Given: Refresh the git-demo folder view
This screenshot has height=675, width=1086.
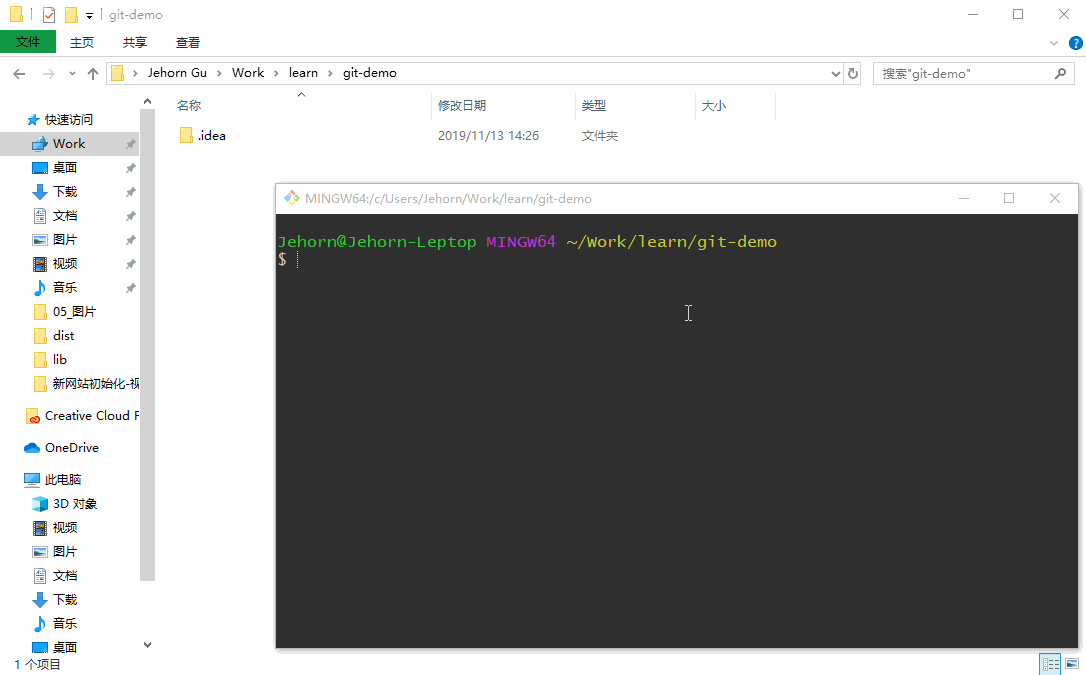Looking at the screenshot, I should (853, 73).
